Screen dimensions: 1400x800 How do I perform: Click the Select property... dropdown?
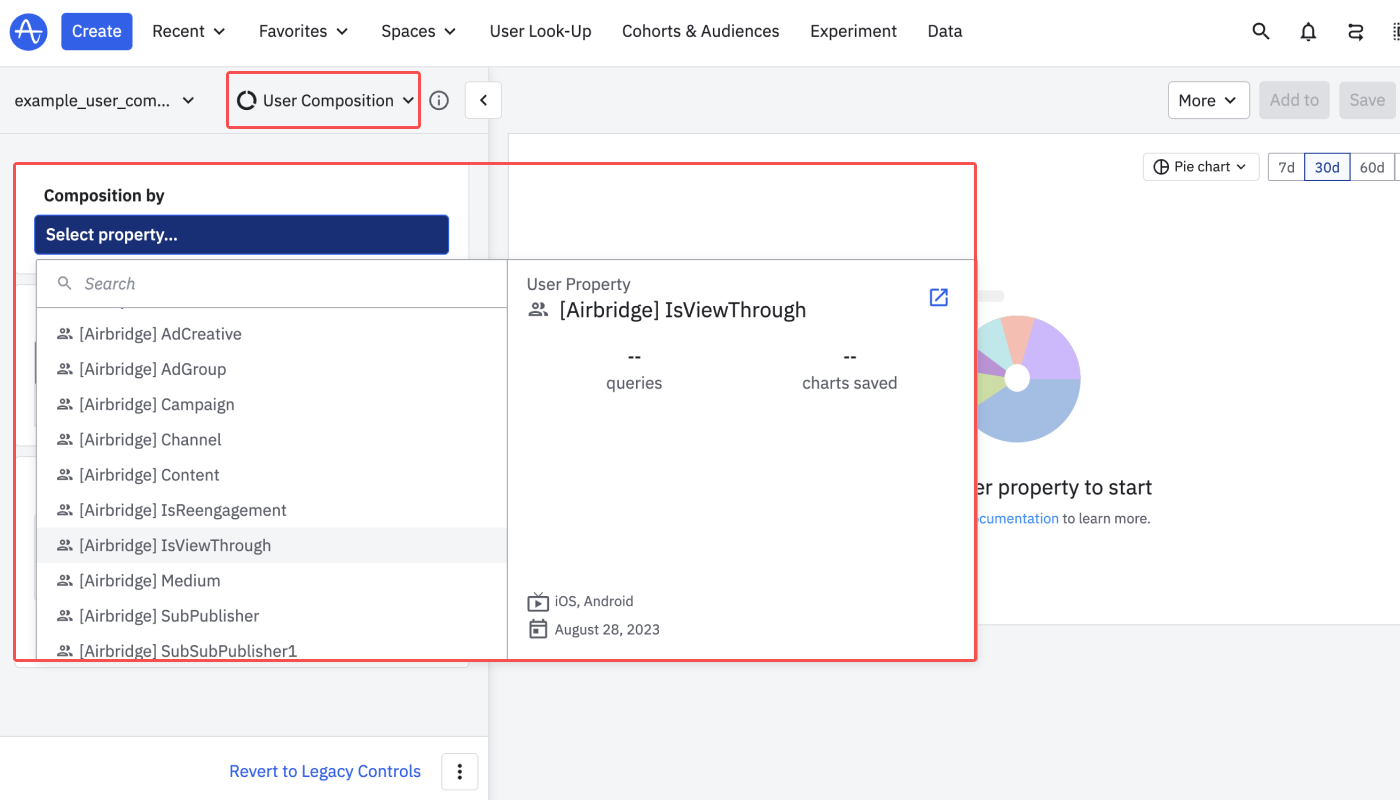(x=241, y=235)
